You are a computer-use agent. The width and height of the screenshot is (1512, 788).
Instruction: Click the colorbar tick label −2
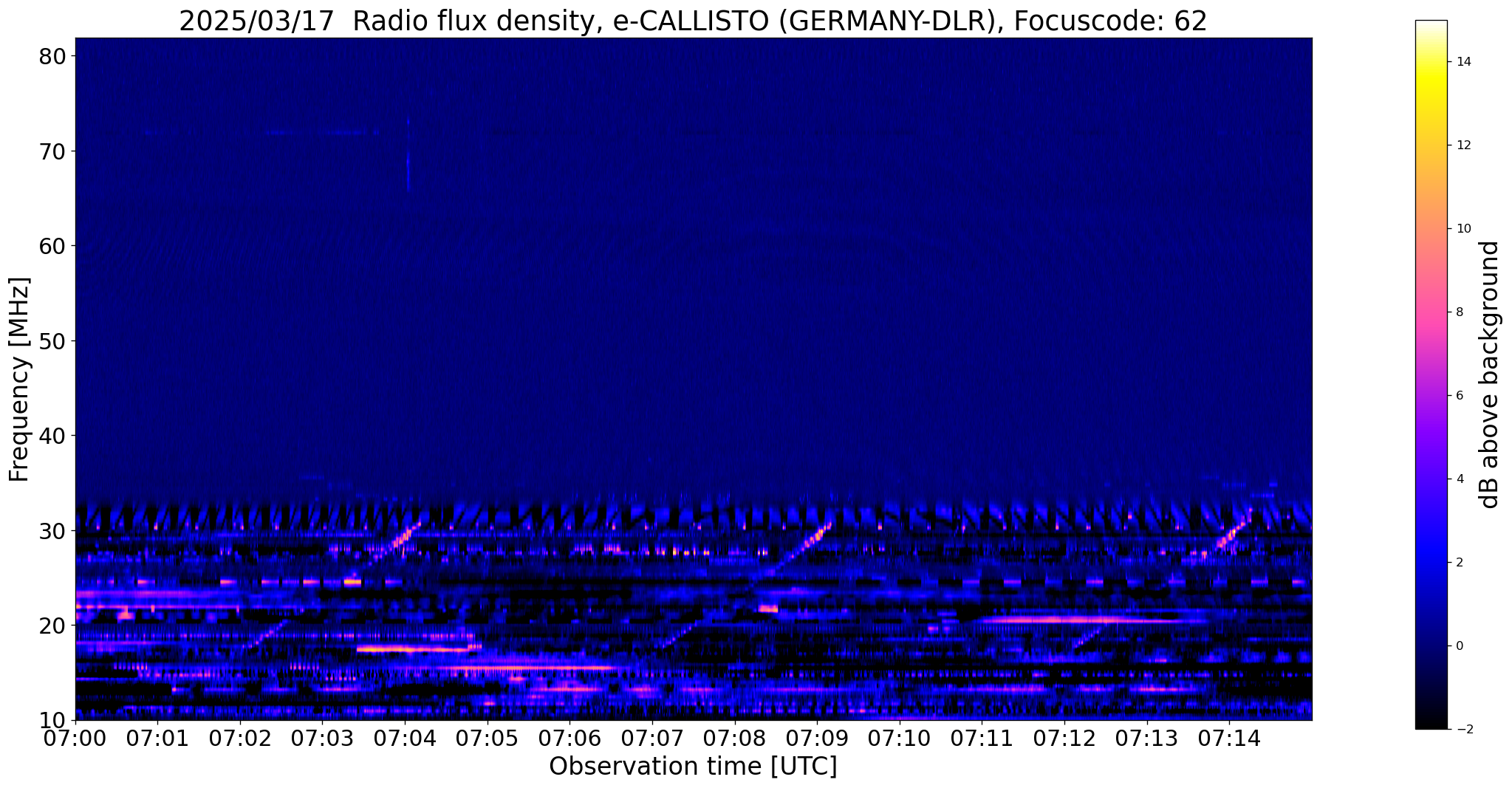[1463, 730]
